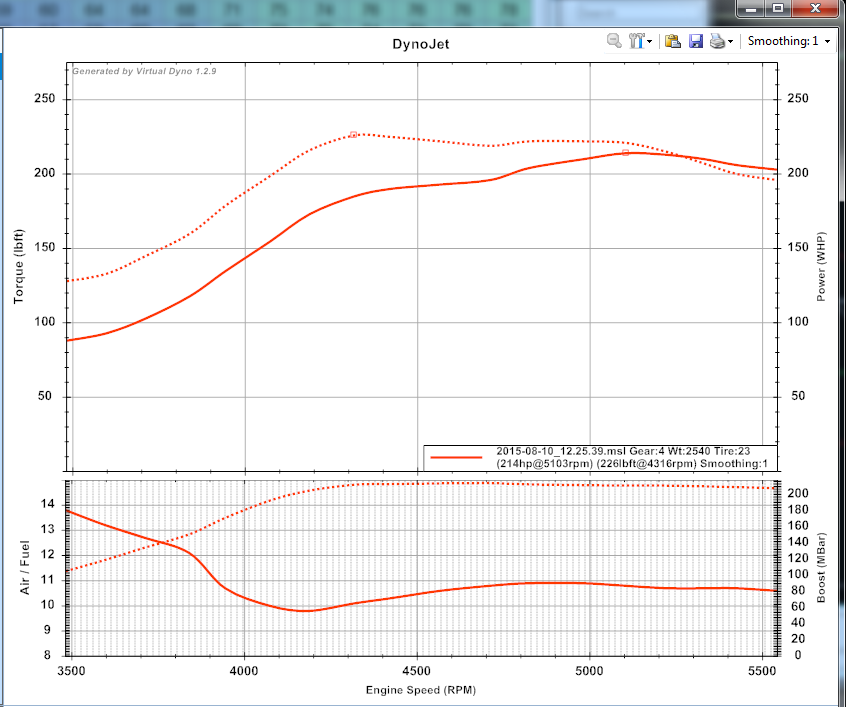Maximize the Virtual Dyno window

[778, 8]
